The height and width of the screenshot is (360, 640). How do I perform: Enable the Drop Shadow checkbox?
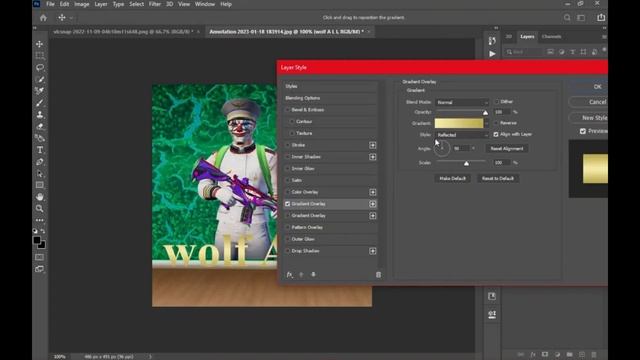[x=288, y=251]
